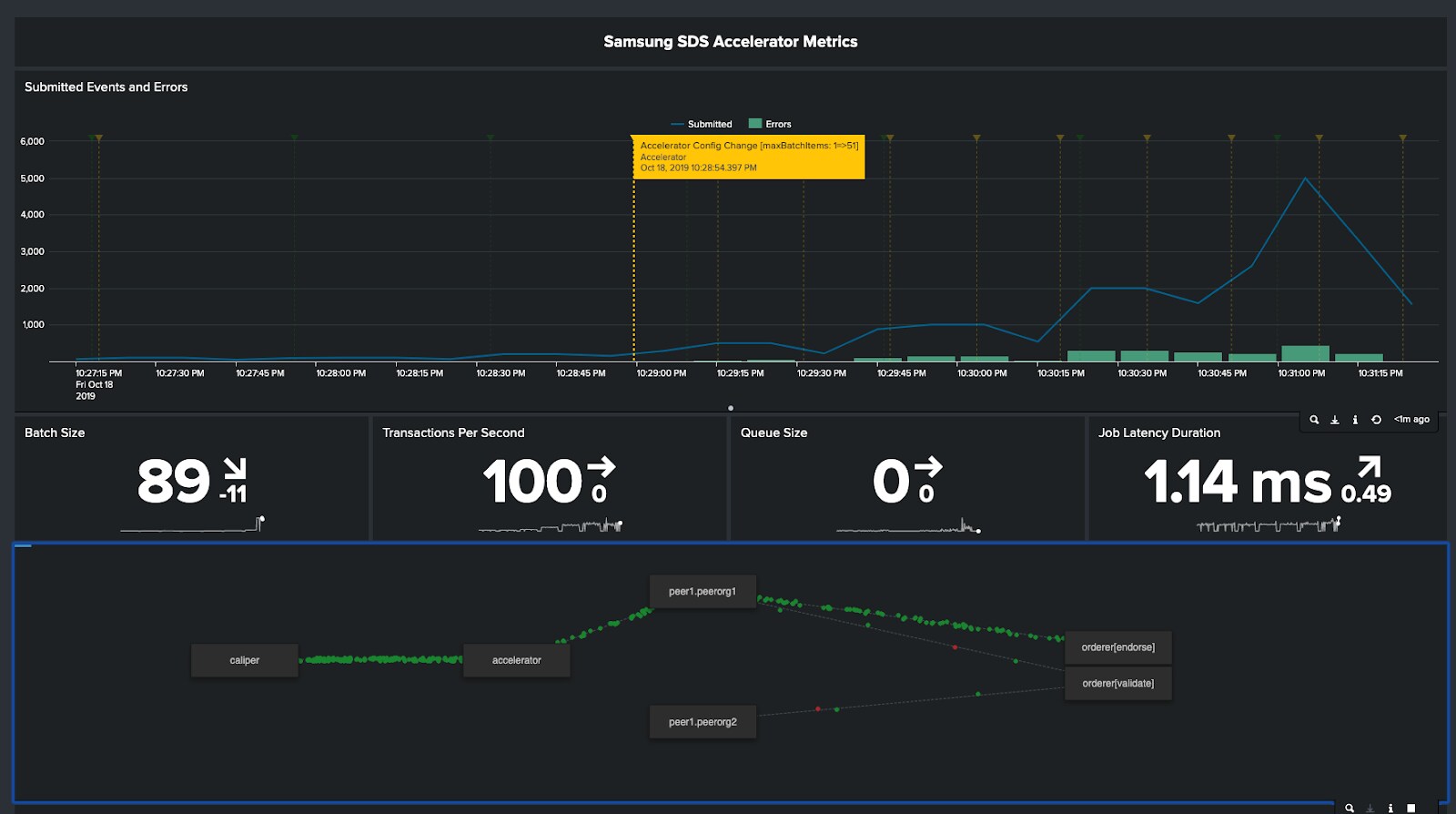Click annotation marker just before 10:30:00 PM
1456x814 pixels.
976,138
